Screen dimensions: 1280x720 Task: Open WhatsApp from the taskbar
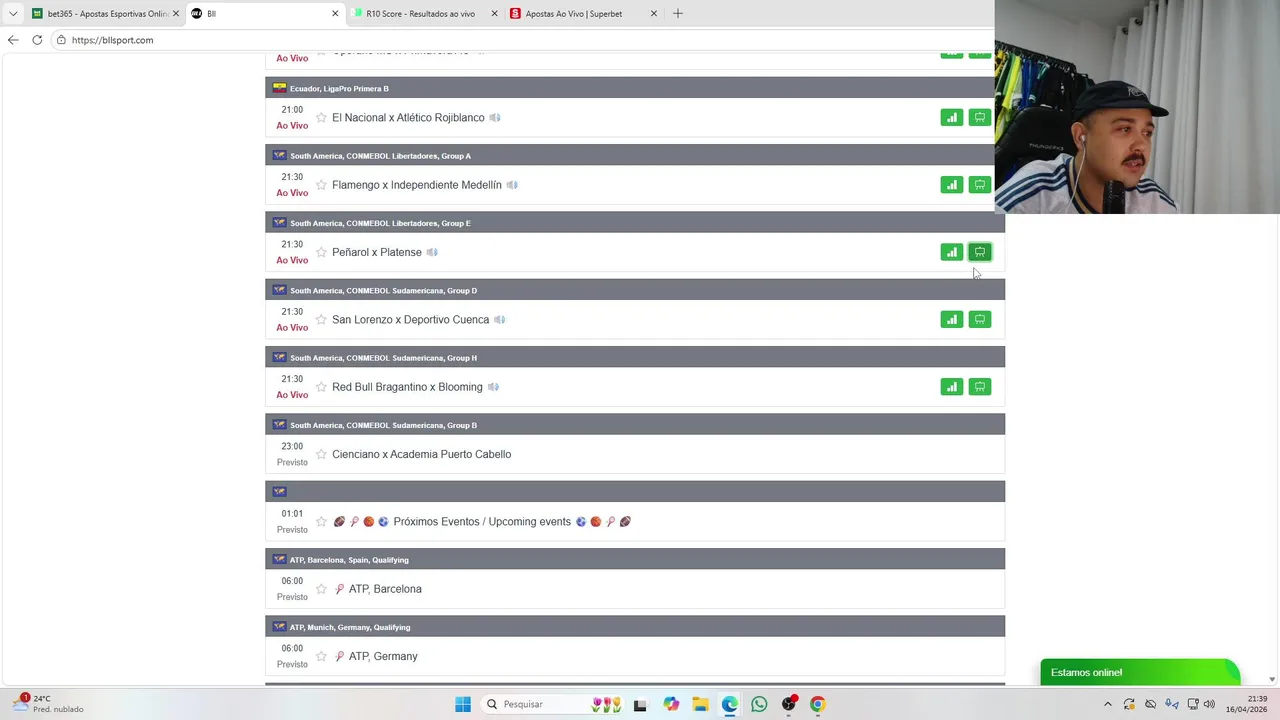[x=759, y=704]
